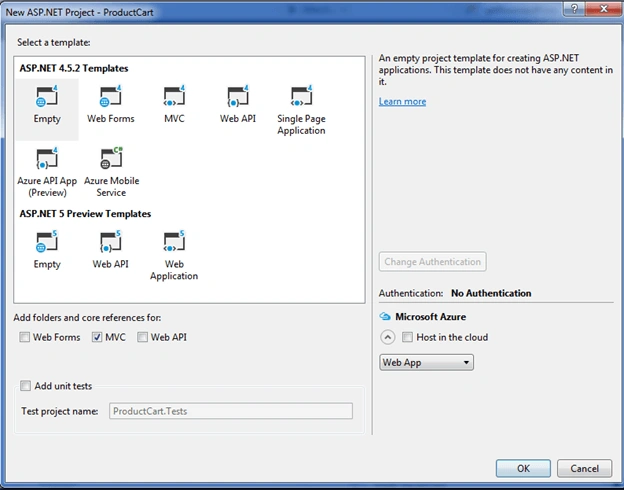Enable the Add unit tests checkbox

pyautogui.click(x=25, y=386)
